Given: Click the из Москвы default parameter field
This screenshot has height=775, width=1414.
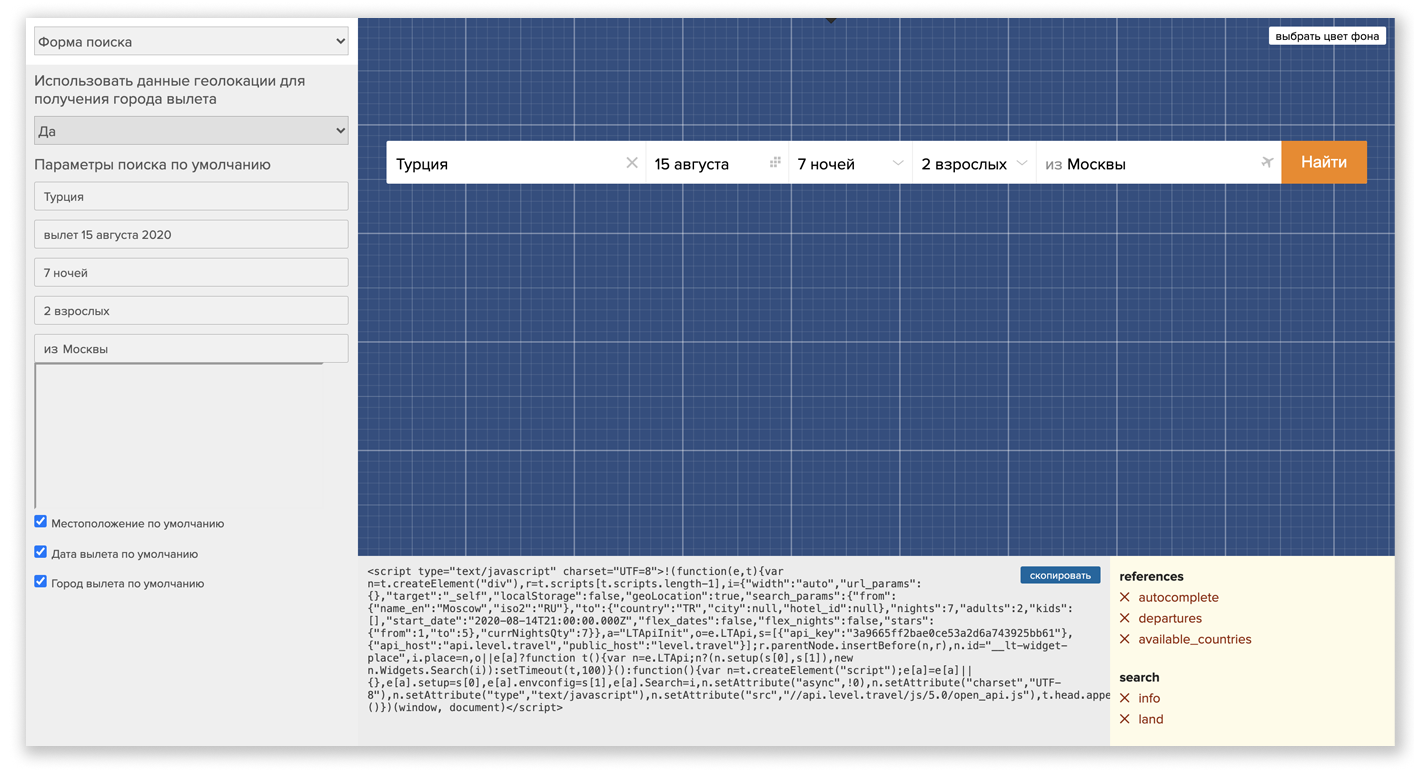Looking at the screenshot, I should coord(191,349).
